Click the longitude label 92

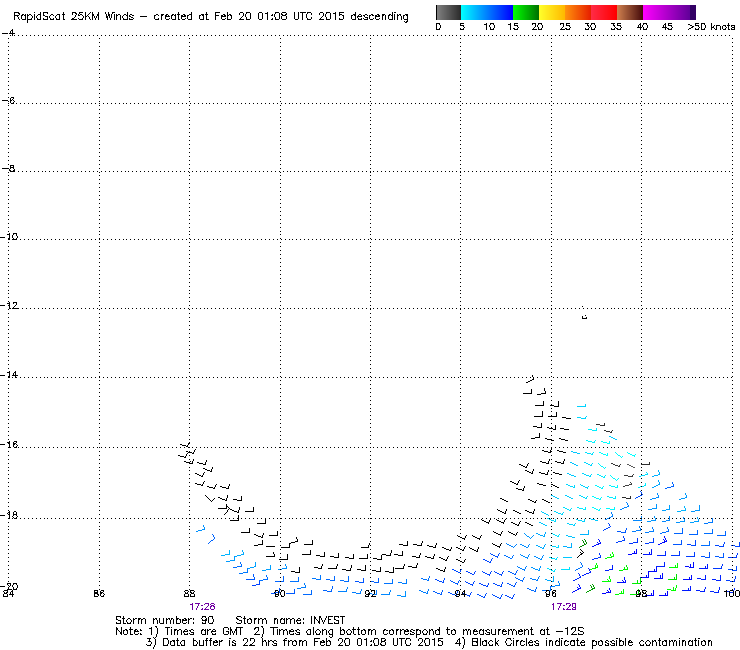click(370, 594)
